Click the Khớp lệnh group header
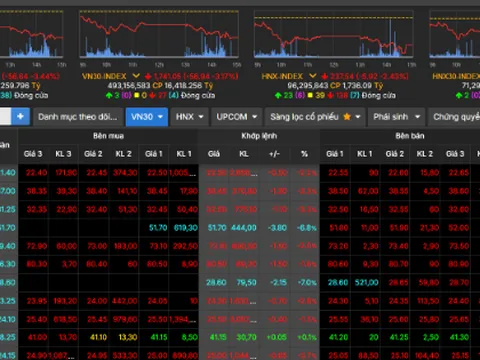Viewport: 480px width, 360px height. coord(259,136)
